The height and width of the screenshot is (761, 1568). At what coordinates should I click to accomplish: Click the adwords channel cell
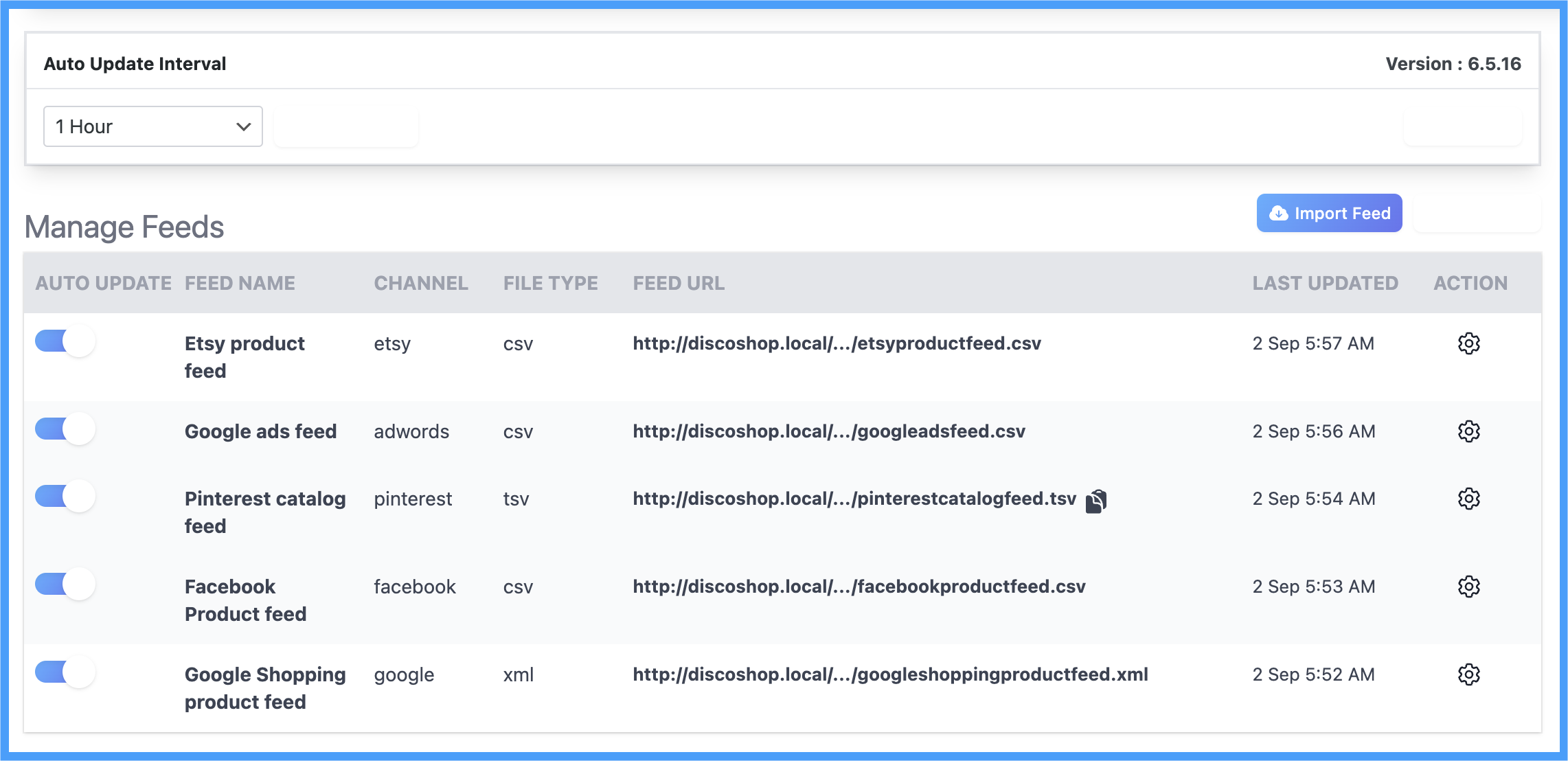pos(411,431)
